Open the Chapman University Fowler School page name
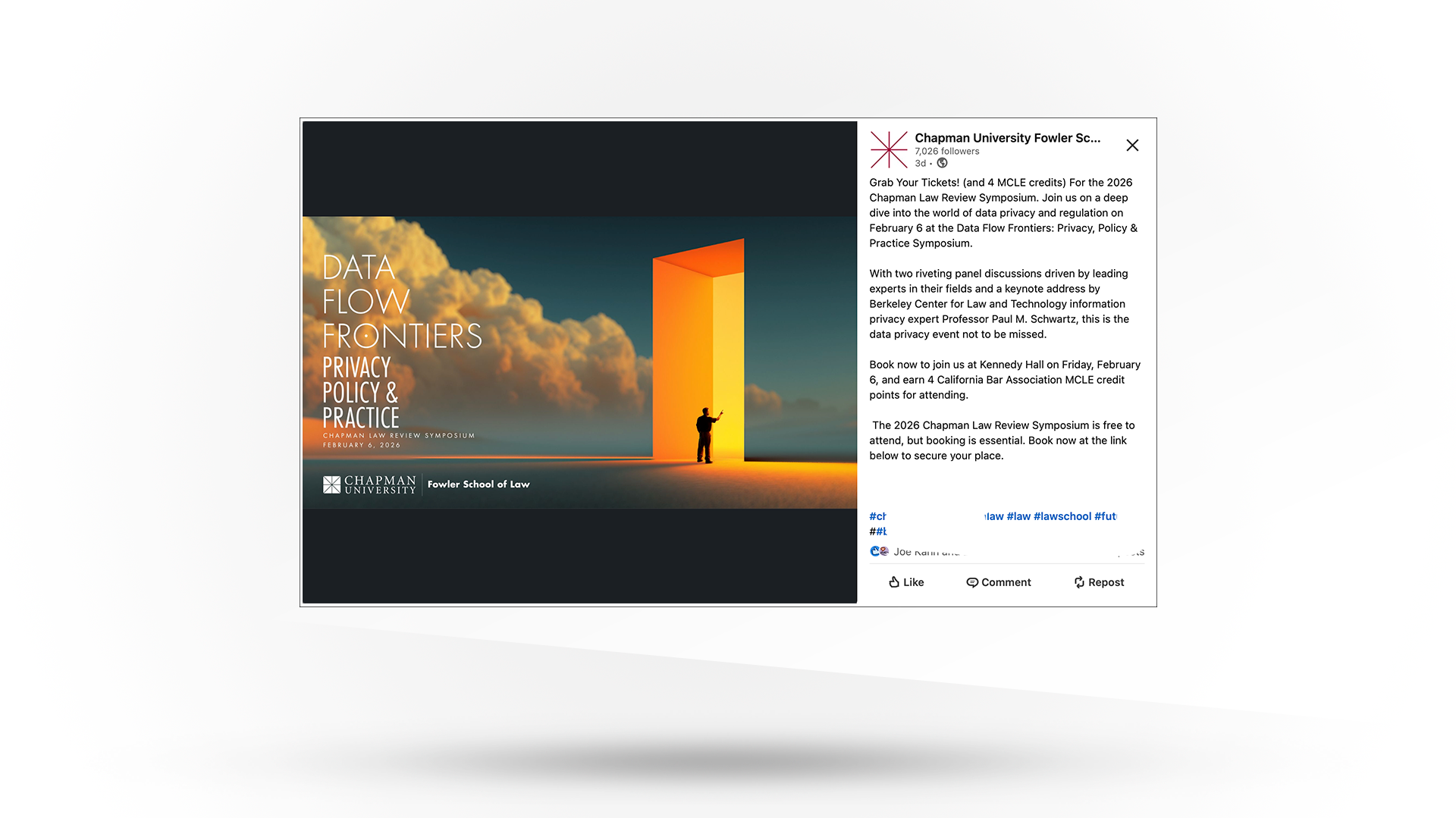The height and width of the screenshot is (818, 1456). tap(1007, 138)
